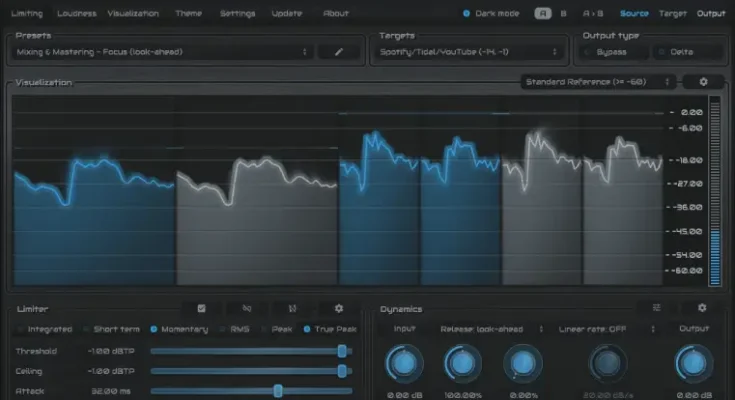Click the Limiter checkmark icon button

pyautogui.click(x=202, y=309)
